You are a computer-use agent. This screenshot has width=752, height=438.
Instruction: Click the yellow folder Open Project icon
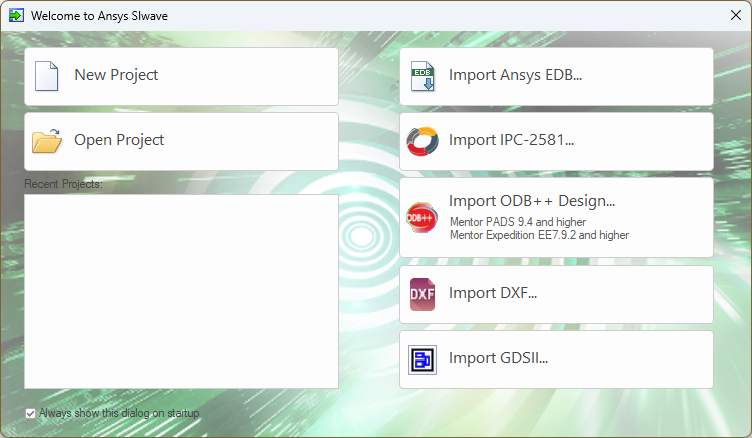tap(47, 141)
